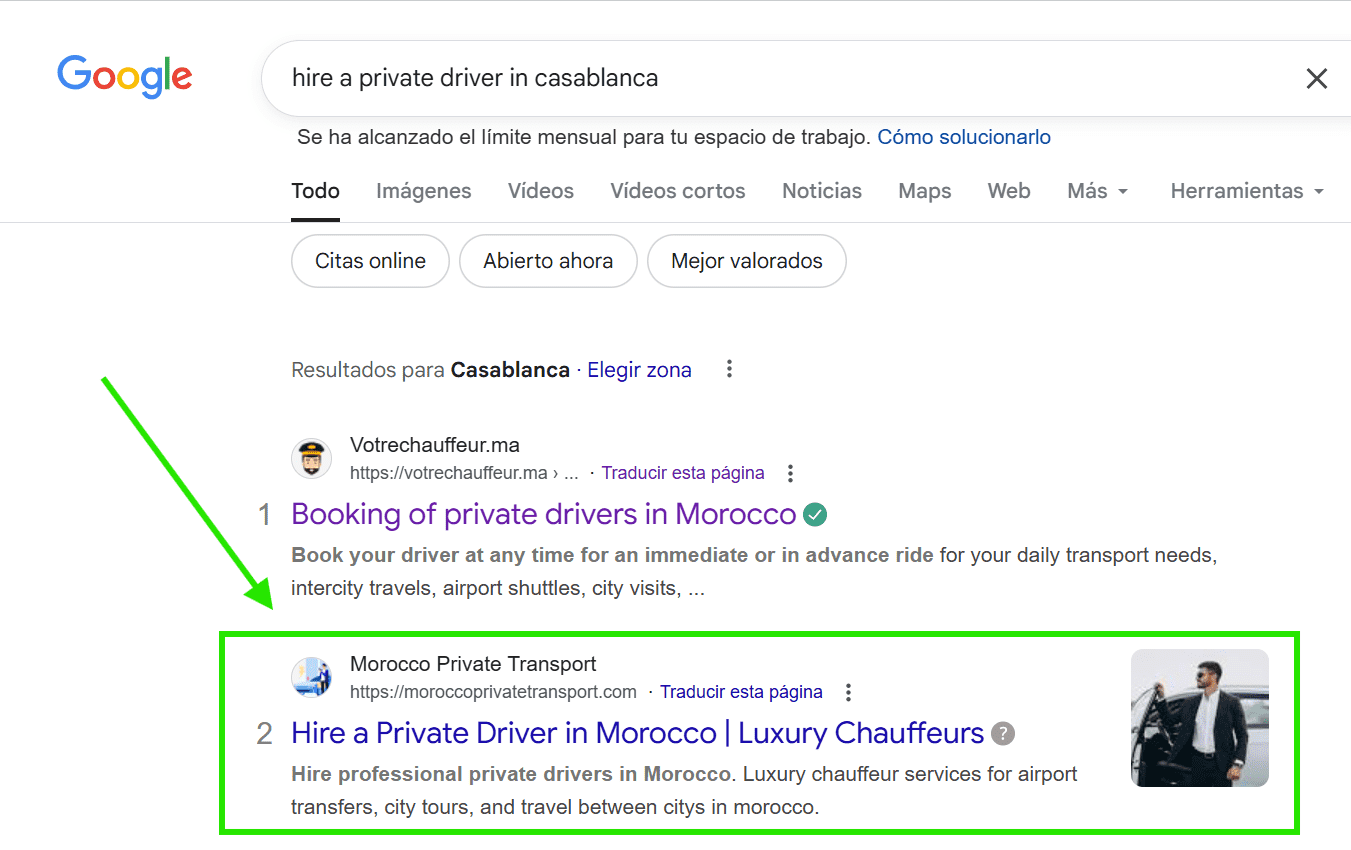
Task: Click the Morocco Private Transport favicon
Action: tap(311, 678)
